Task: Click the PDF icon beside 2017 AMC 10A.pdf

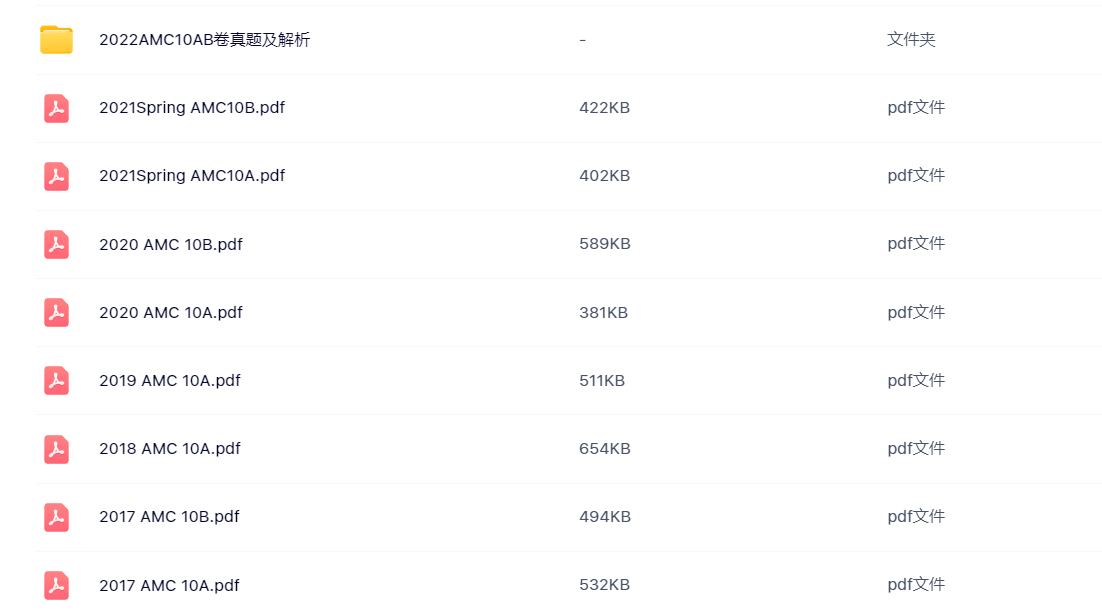Action: [56, 585]
